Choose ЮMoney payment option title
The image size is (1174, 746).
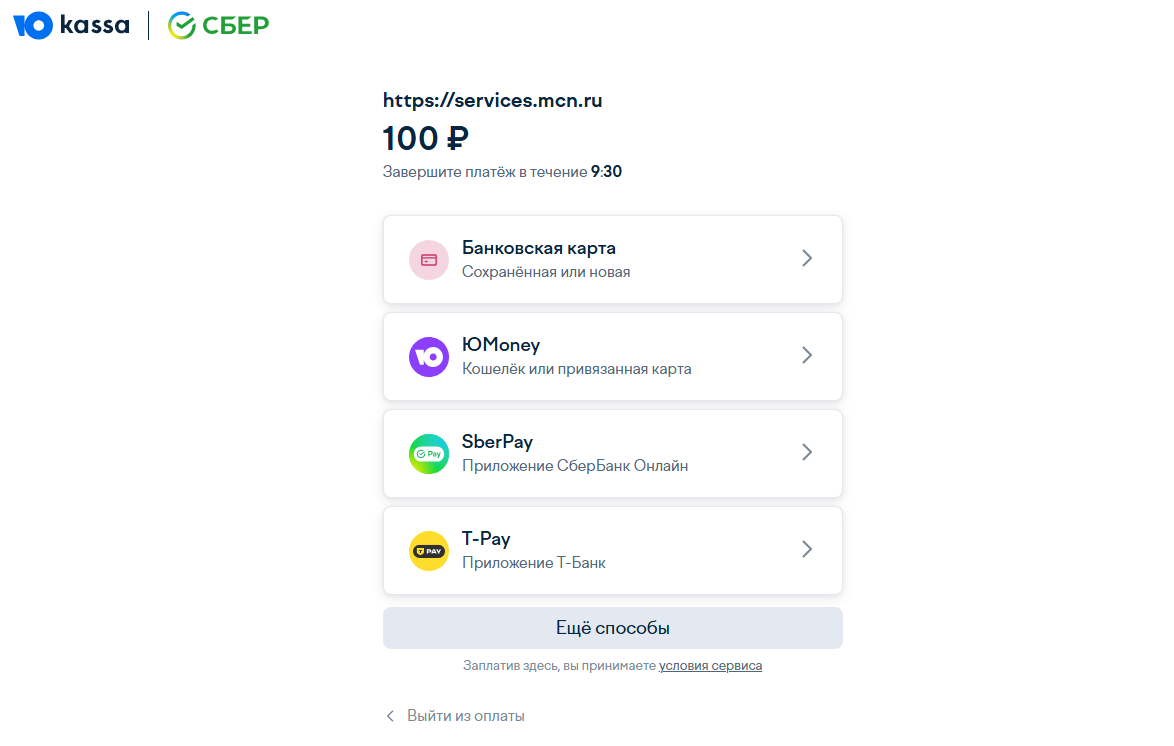point(500,345)
